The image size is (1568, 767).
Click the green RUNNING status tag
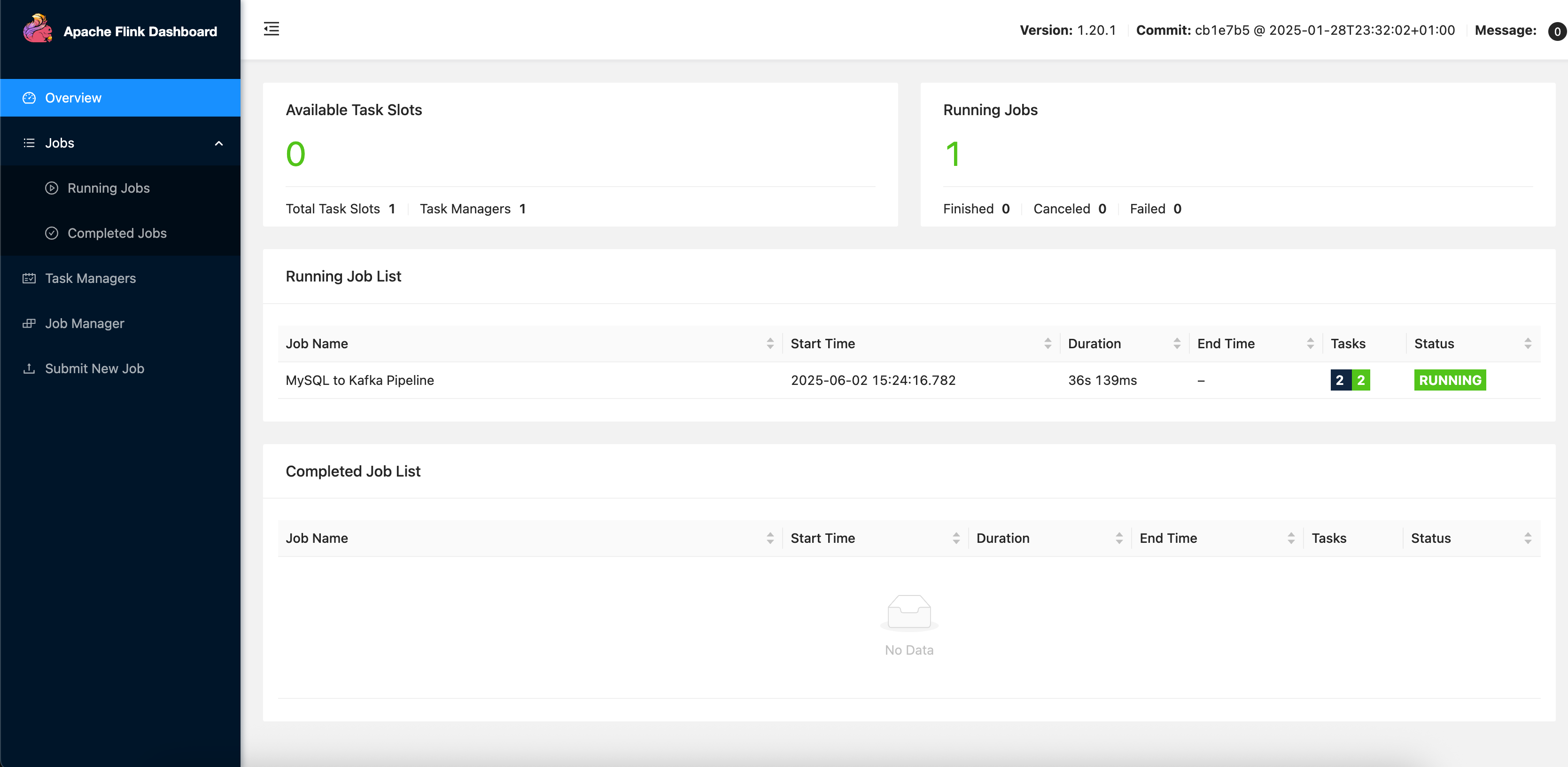pyautogui.click(x=1450, y=380)
